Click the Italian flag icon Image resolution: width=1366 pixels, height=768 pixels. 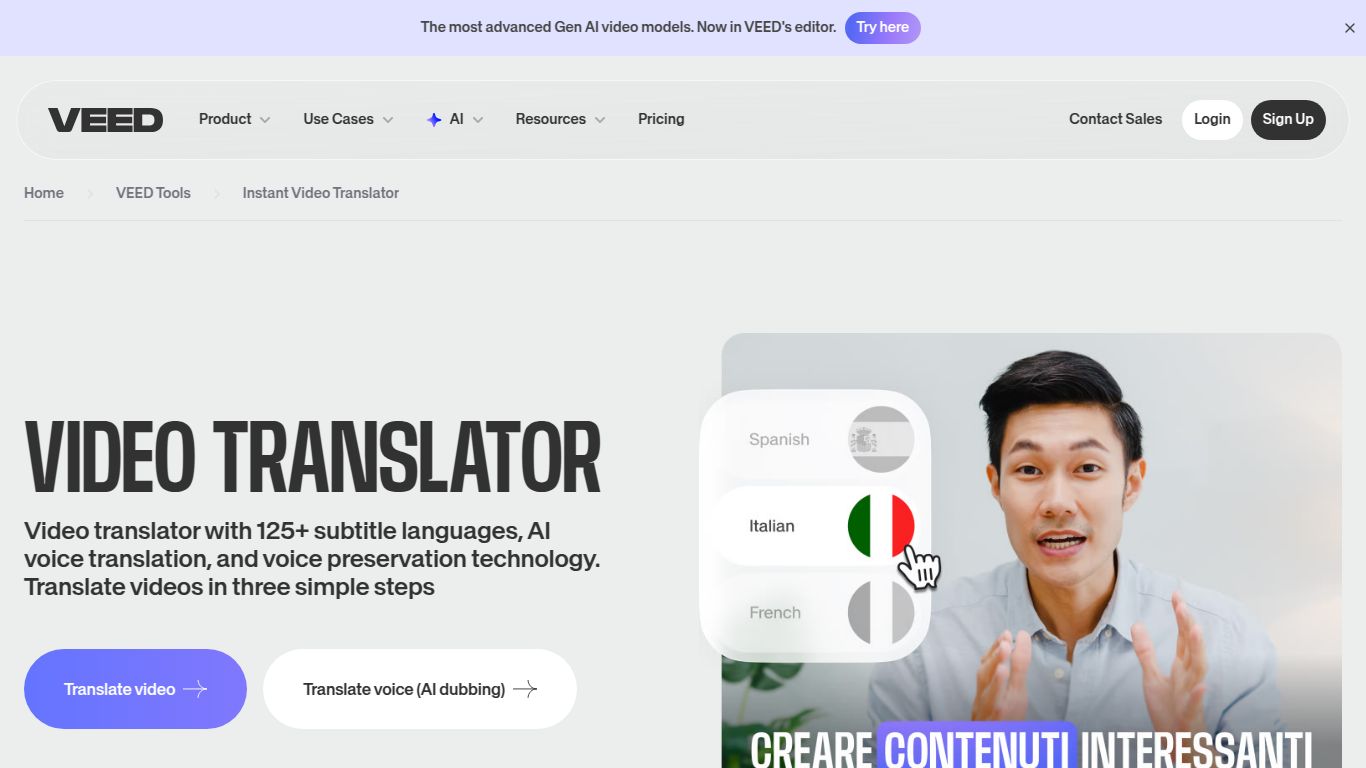[881, 525]
